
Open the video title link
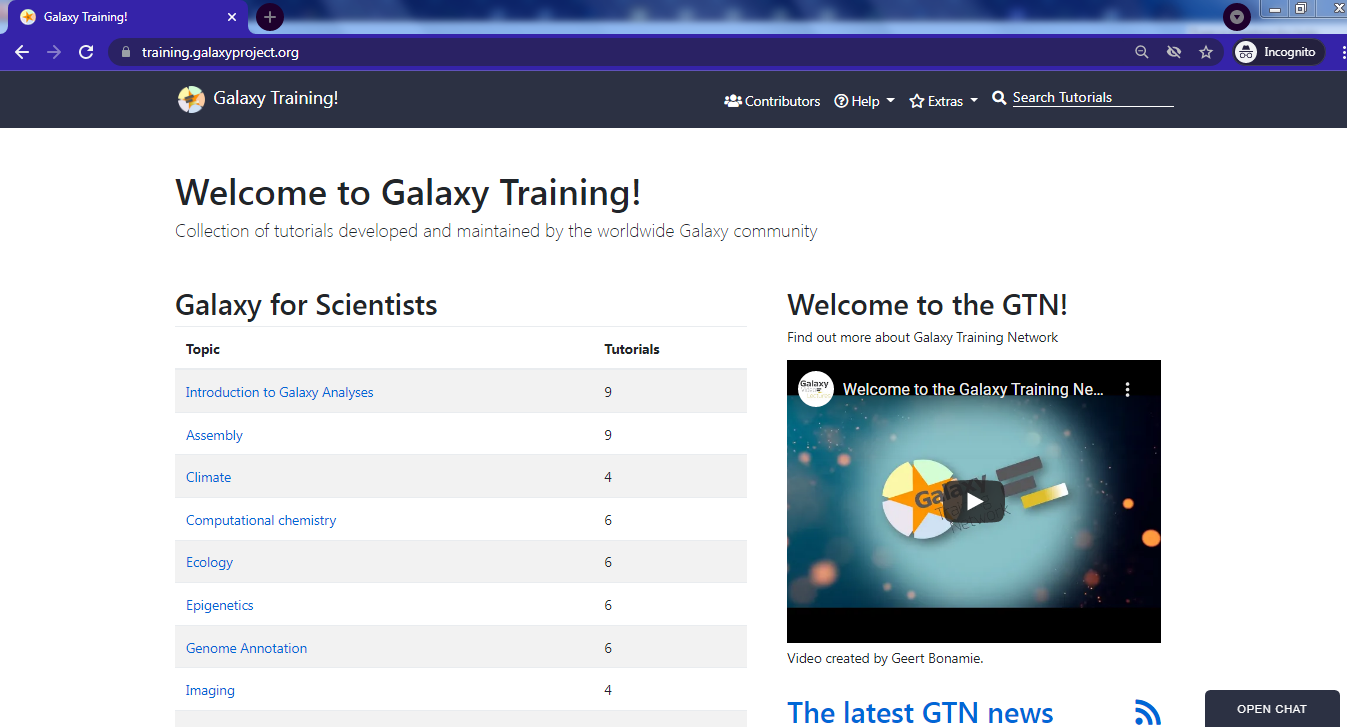(x=973, y=389)
